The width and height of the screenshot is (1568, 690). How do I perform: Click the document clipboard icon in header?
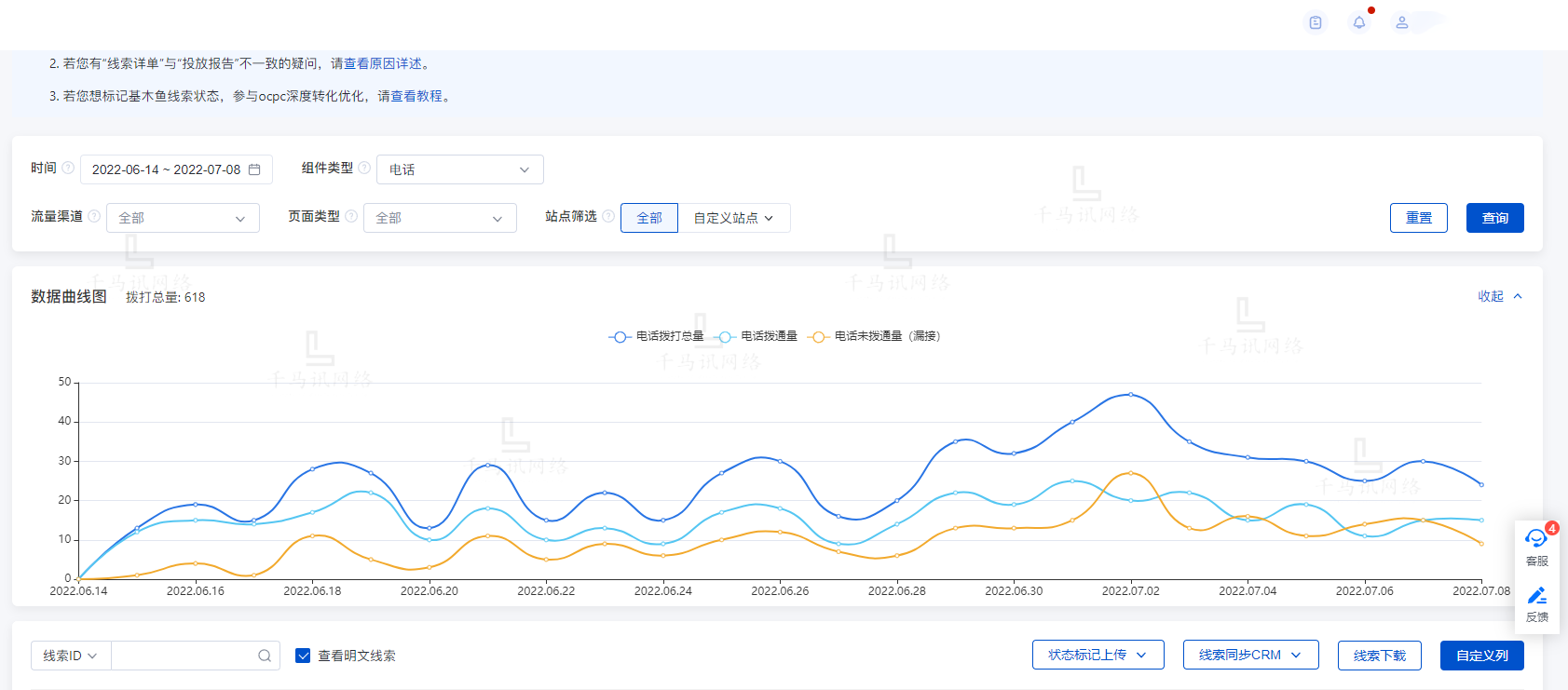click(1315, 22)
